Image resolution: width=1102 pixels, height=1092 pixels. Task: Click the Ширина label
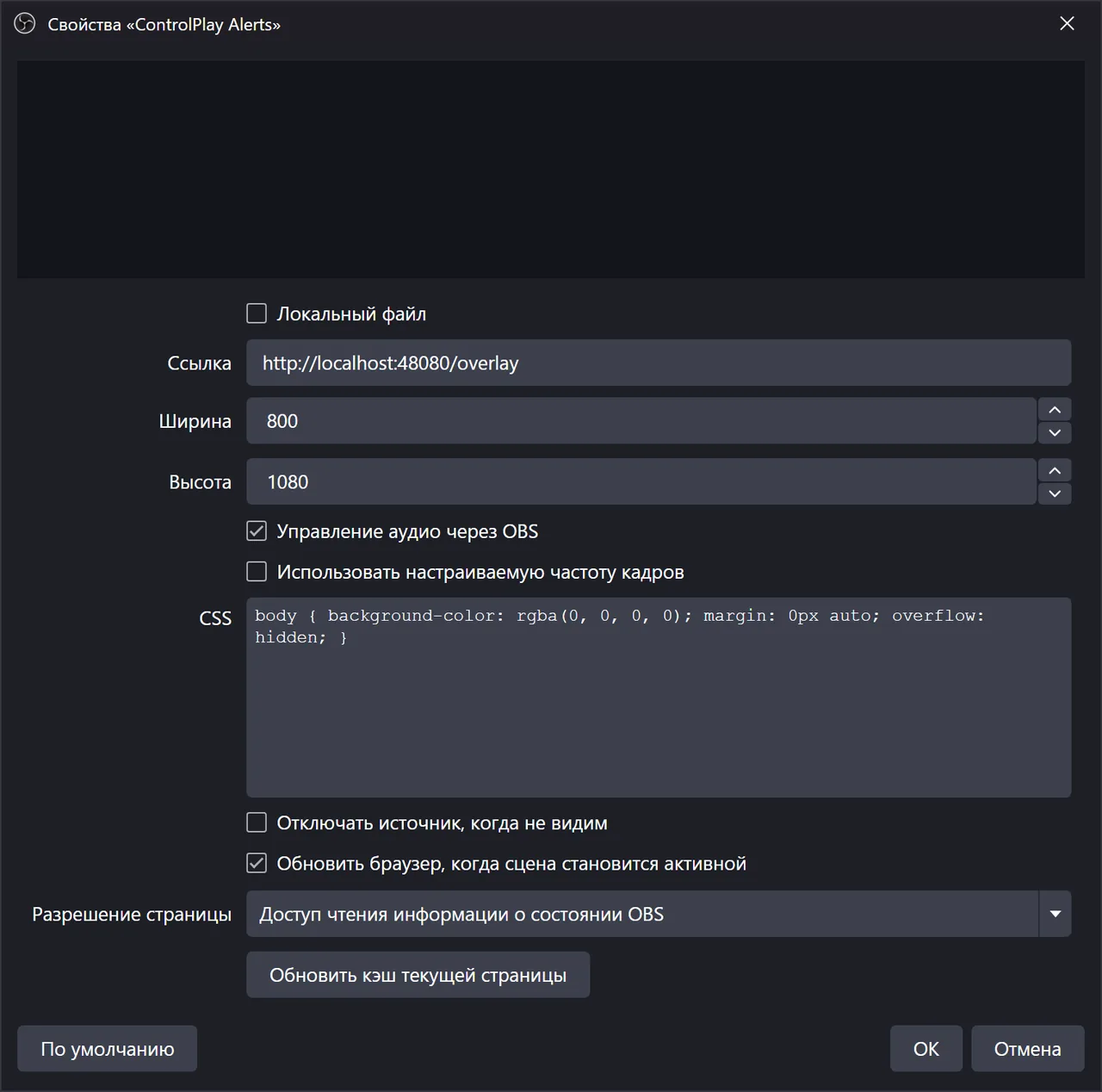coord(195,421)
